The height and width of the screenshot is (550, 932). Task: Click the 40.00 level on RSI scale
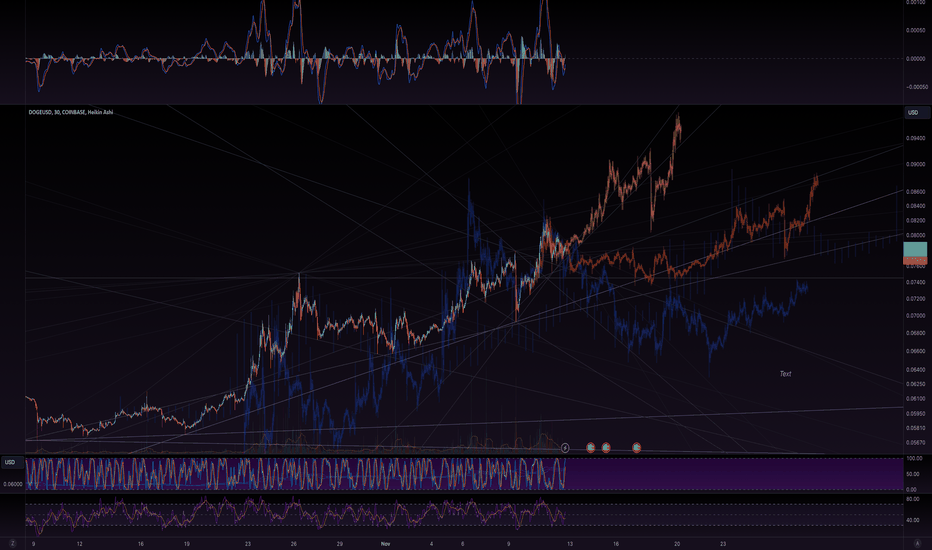click(913, 520)
